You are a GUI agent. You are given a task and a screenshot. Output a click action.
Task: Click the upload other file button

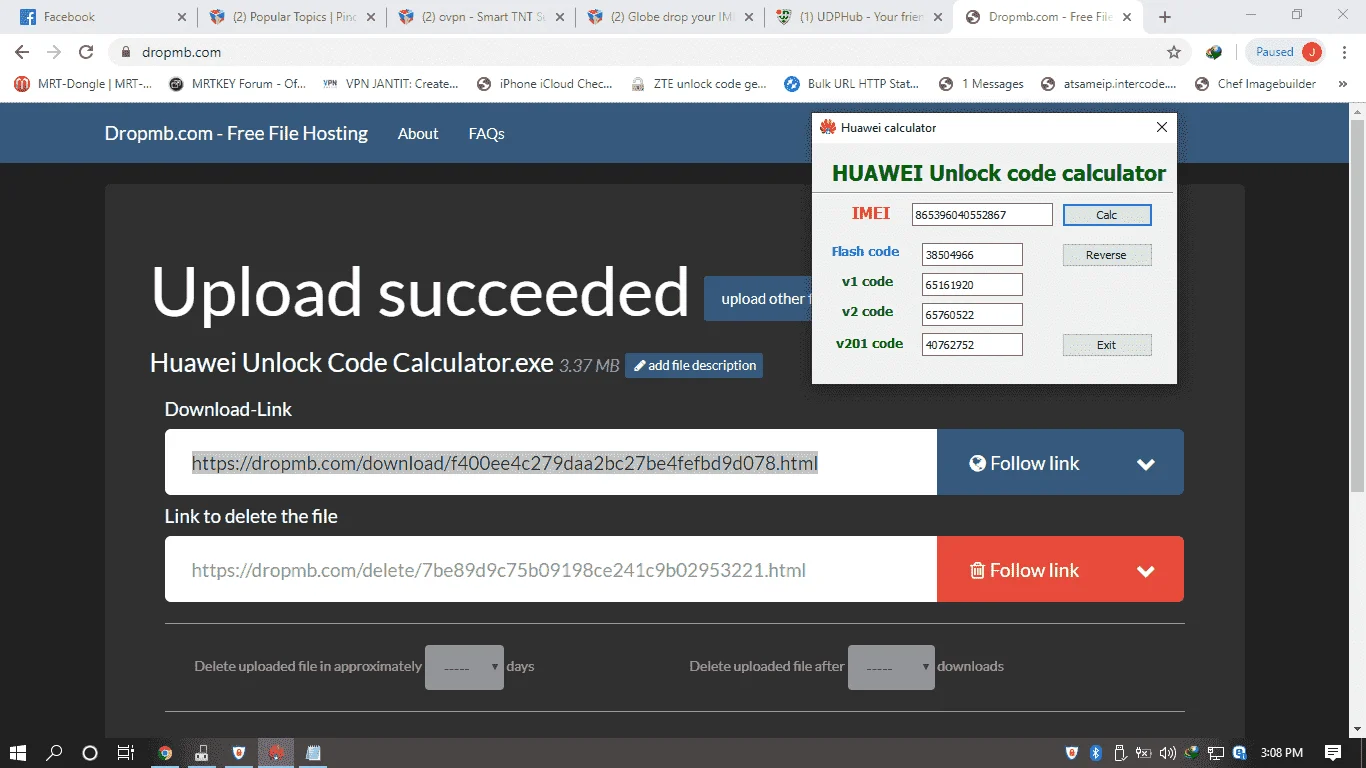point(758,299)
